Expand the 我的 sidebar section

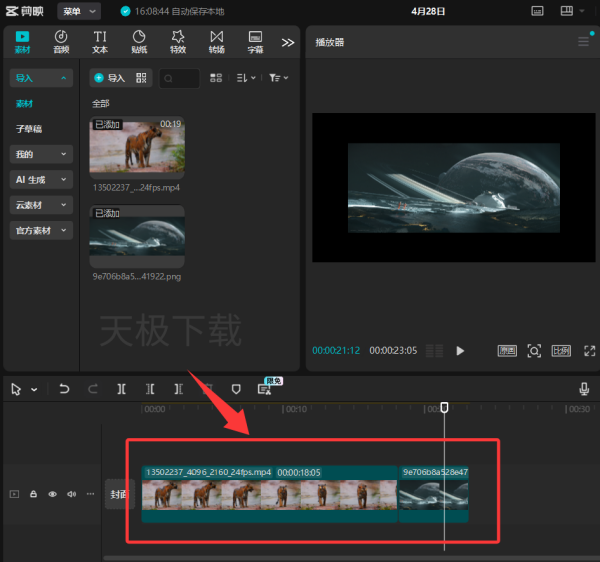(x=41, y=154)
